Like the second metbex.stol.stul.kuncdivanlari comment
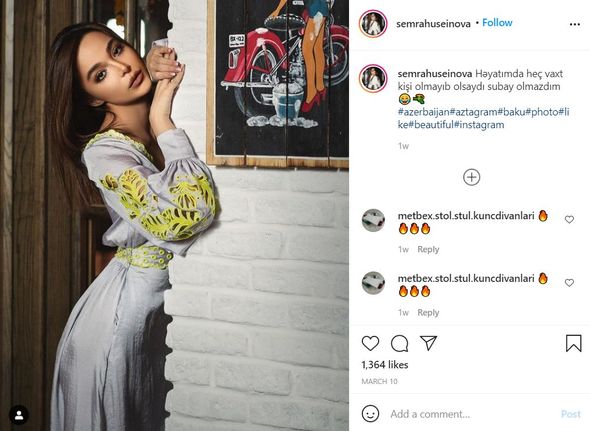This screenshot has height=431, width=590. 569,282
